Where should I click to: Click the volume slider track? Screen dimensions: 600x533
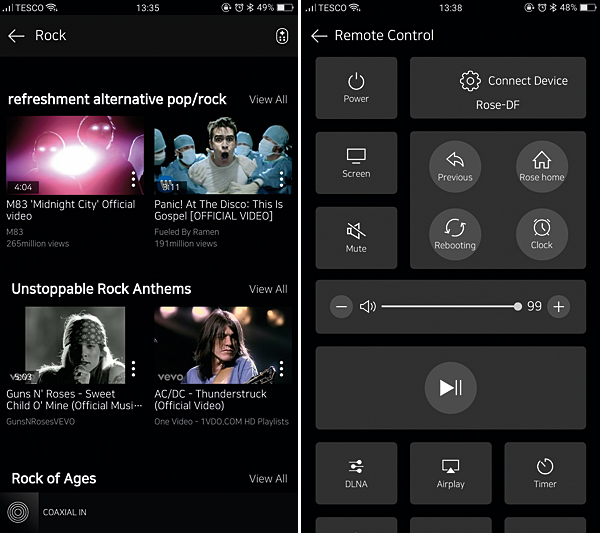coord(451,306)
